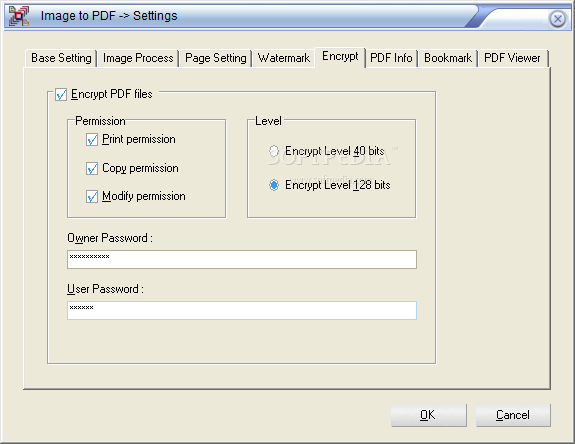This screenshot has height=444, width=575.
Task: Go to the Page Setting tab
Action: 216,58
